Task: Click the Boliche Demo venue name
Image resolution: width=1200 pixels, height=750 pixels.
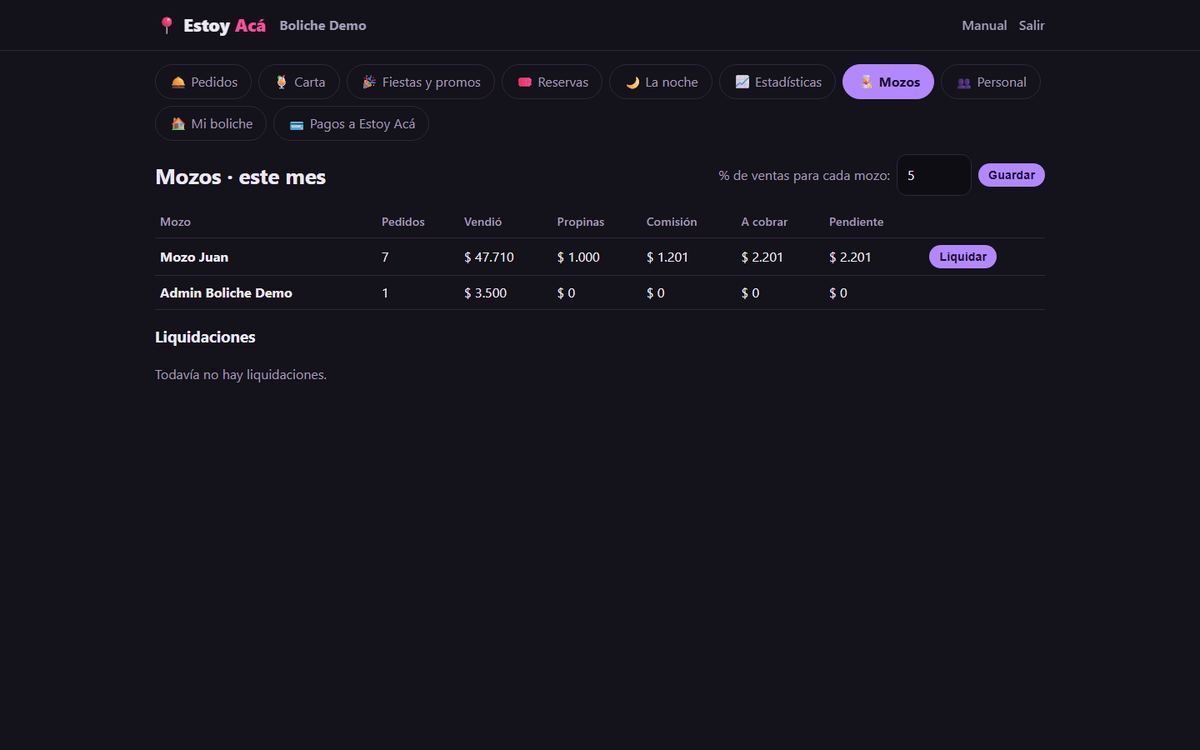Action: pyautogui.click(x=323, y=26)
